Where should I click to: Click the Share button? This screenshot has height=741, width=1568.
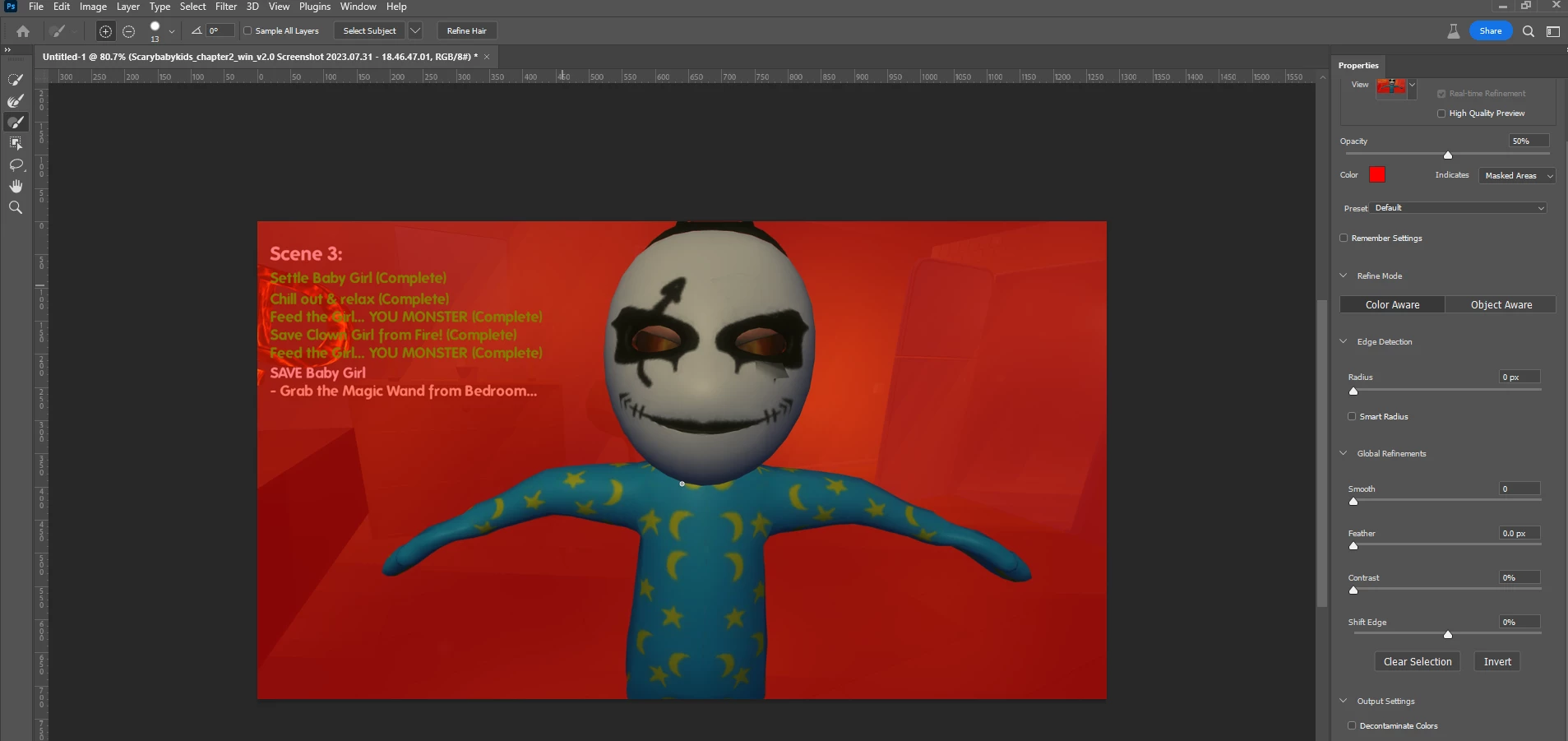click(x=1491, y=31)
